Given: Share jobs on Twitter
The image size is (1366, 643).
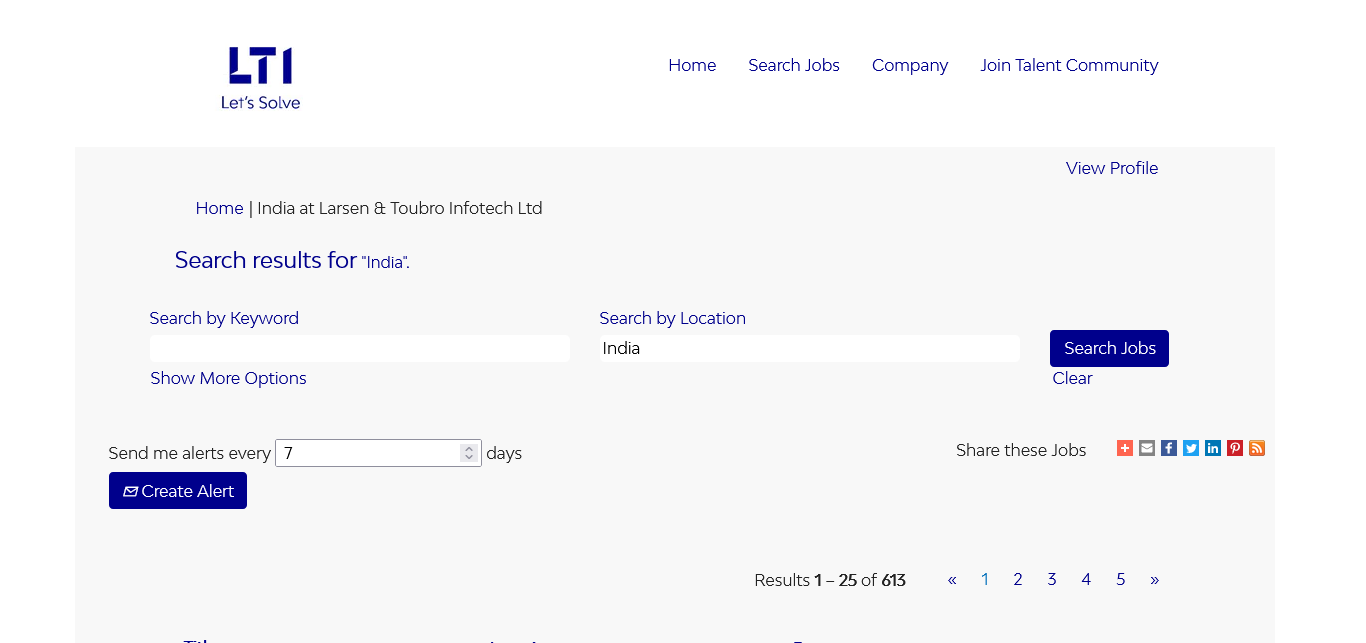Looking at the screenshot, I should (x=1191, y=448).
